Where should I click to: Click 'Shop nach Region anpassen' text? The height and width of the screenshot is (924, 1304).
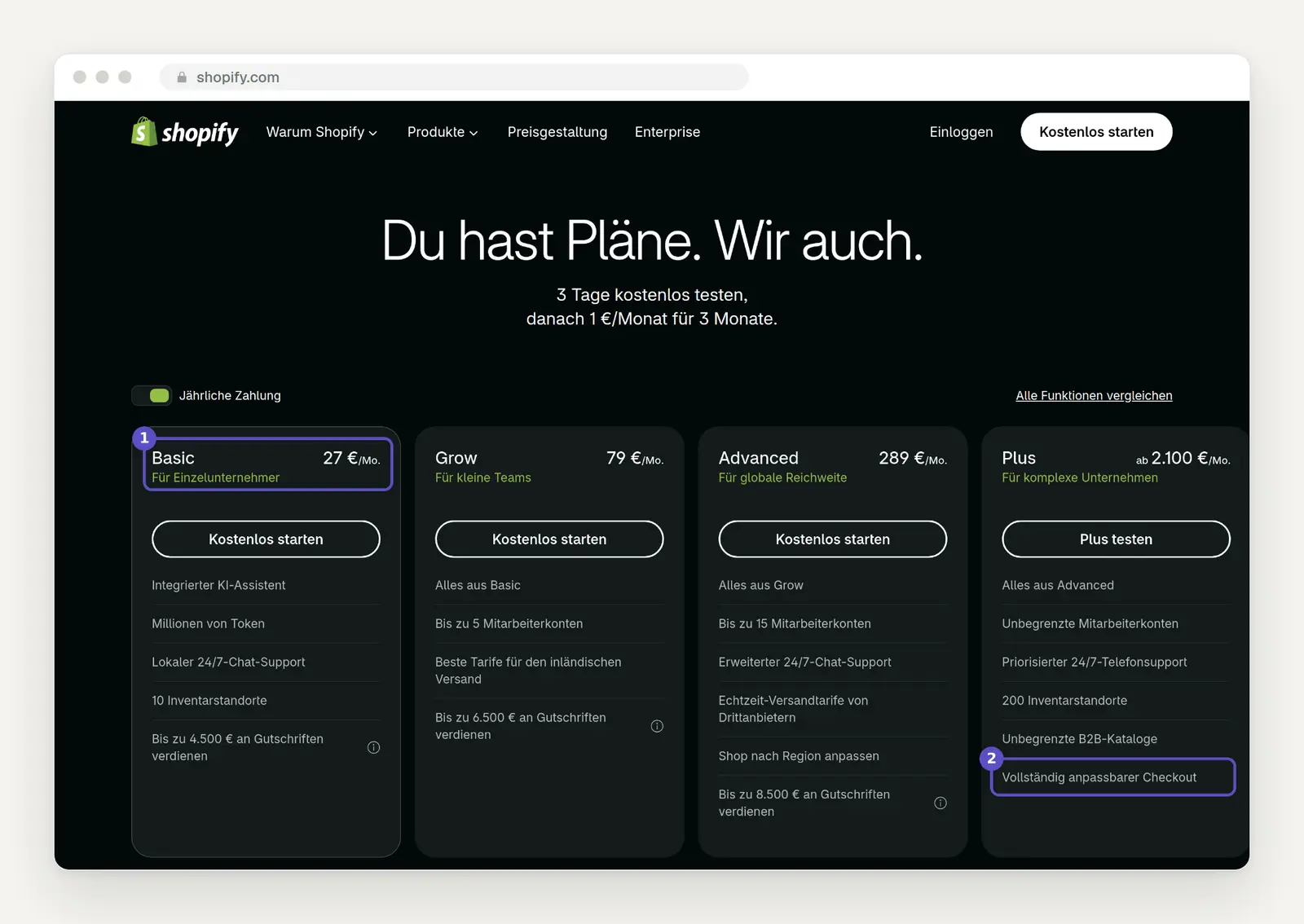tap(799, 756)
